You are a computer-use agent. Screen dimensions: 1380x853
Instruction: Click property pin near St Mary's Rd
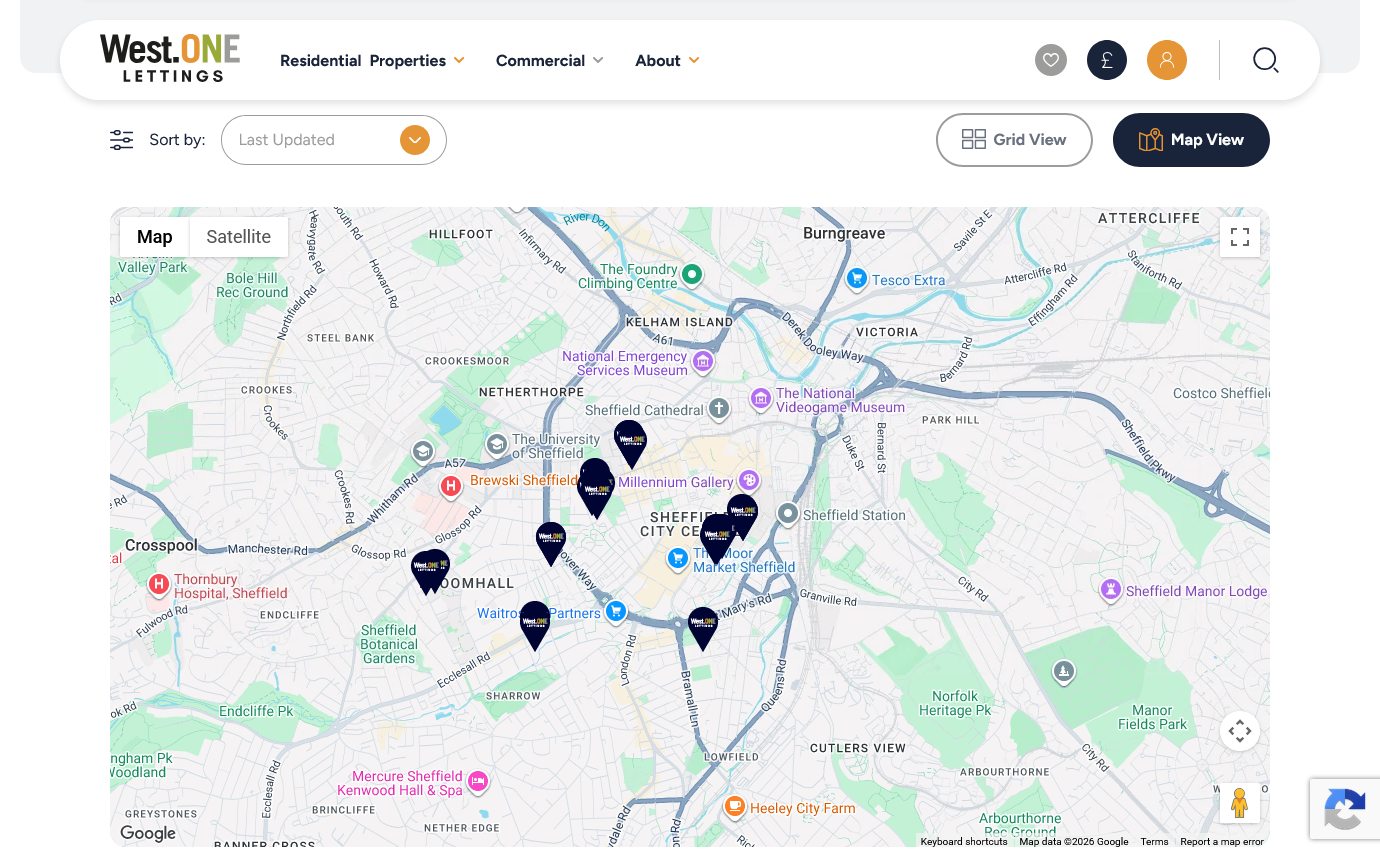pyautogui.click(x=703, y=629)
